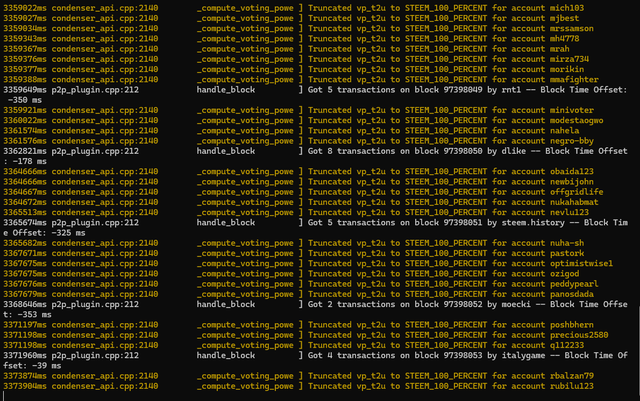Click account name modestaogwo

click(x=576, y=120)
